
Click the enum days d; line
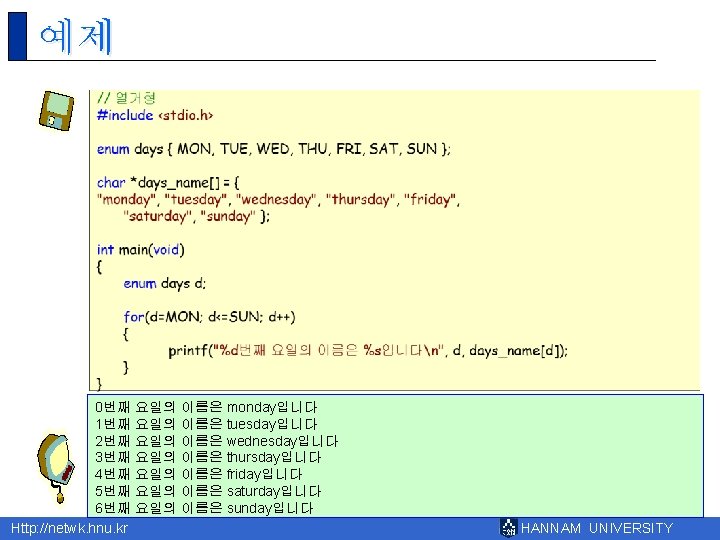coord(164,283)
